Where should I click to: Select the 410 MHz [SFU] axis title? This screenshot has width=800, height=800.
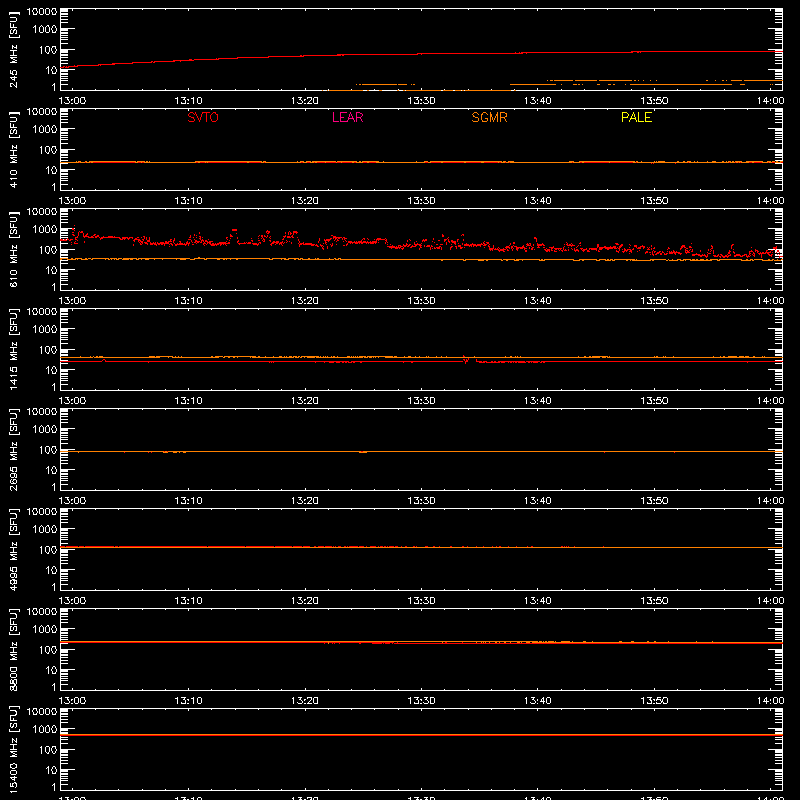[13, 149]
